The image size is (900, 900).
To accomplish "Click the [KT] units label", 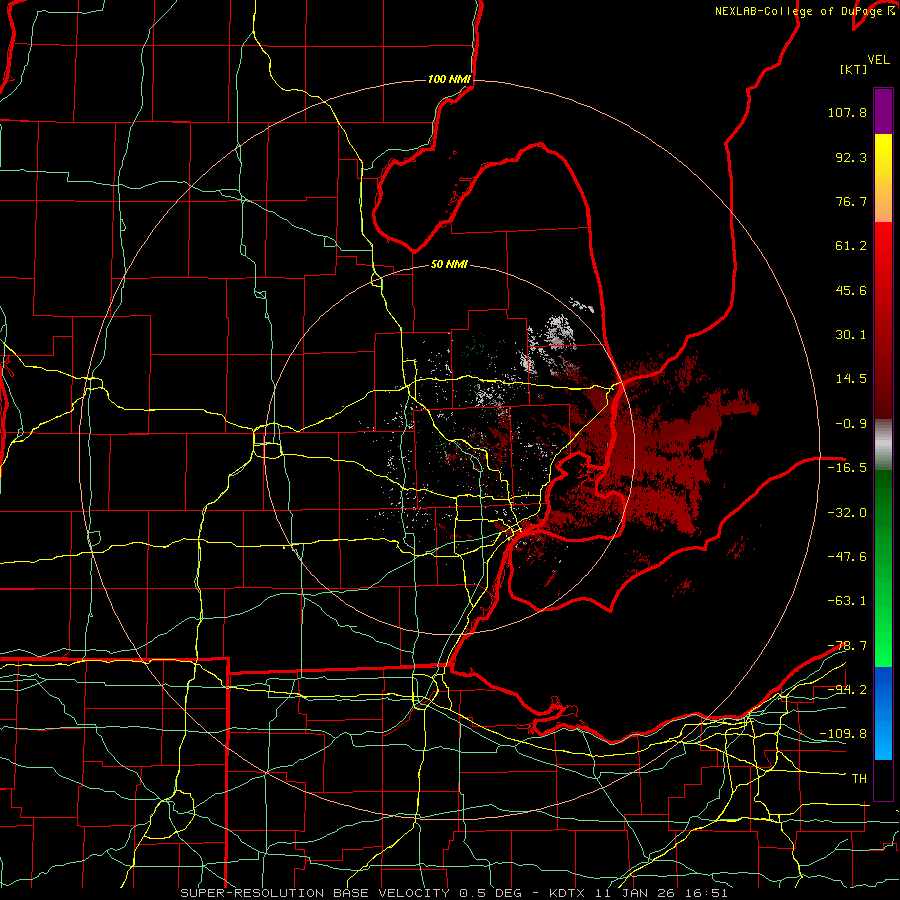I will tap(854, 69).
